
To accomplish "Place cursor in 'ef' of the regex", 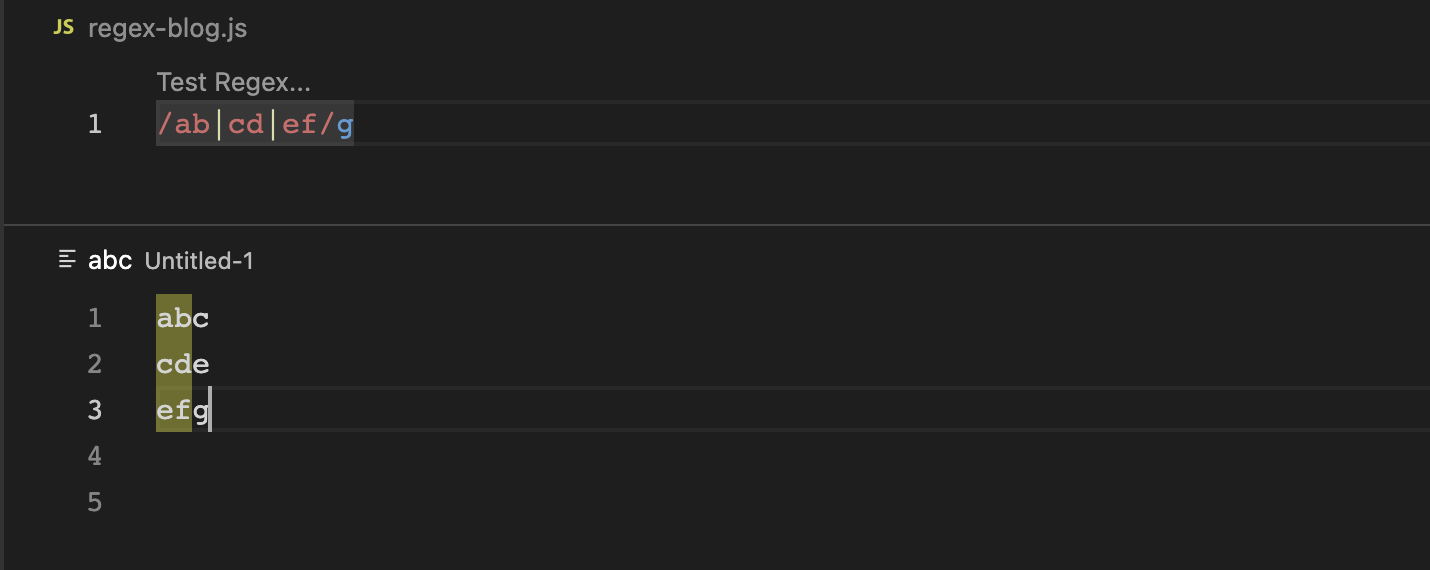I will pyautogui.click(x=300, y=125).
